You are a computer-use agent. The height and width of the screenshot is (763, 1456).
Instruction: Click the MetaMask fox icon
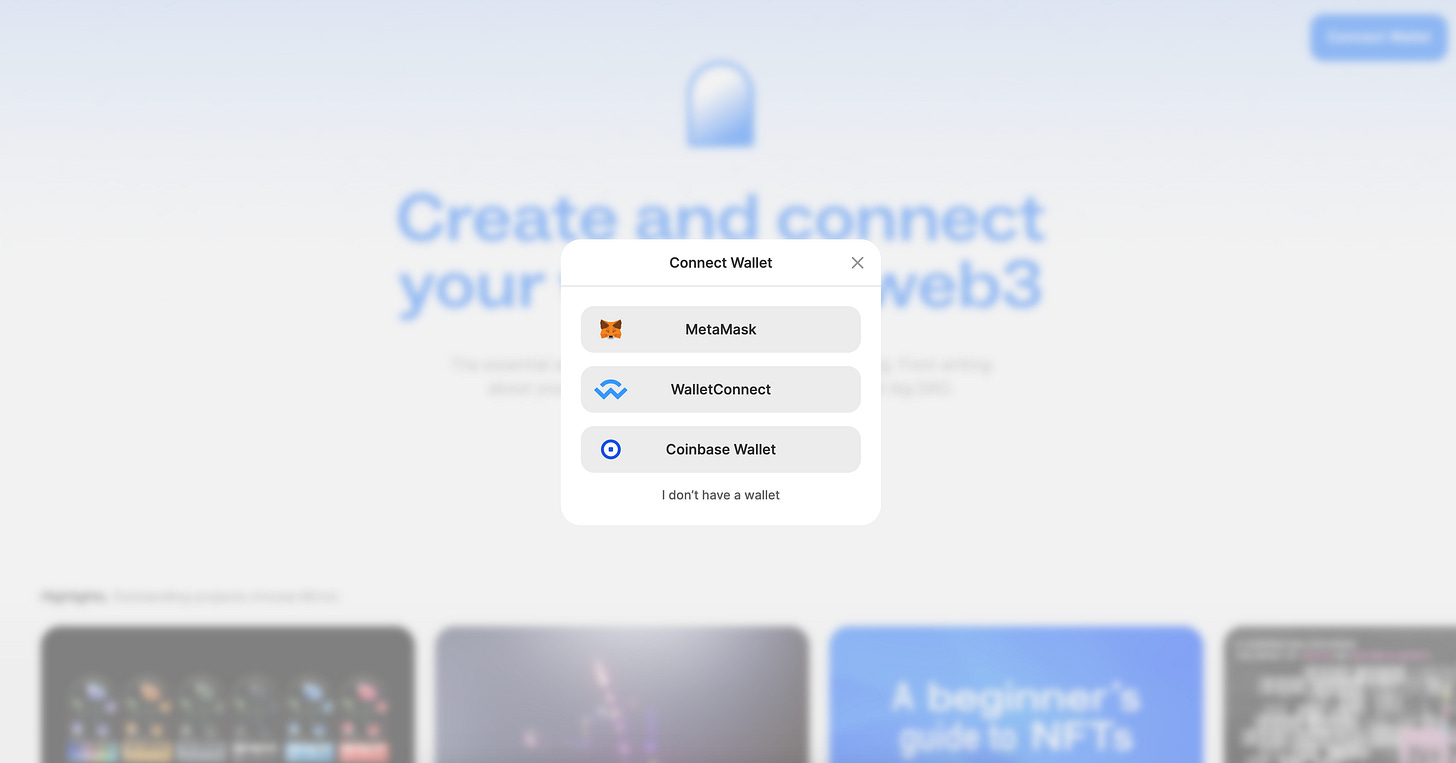point(611,329)
